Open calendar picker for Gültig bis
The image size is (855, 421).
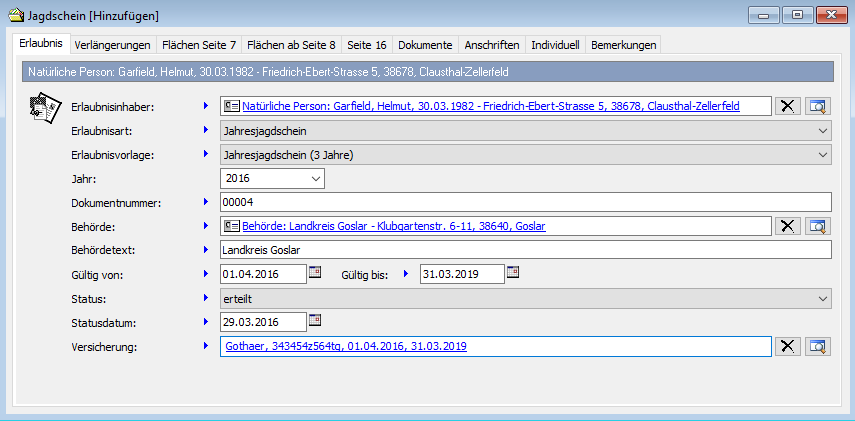tap(514, 273)
